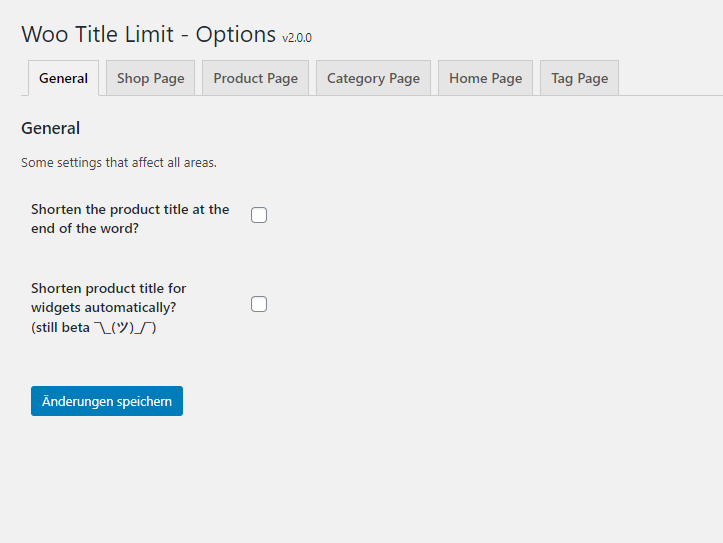Save changes with Änderungen speichern button
The width and height of the screenshot is (723, 543).
pos(107,401)
